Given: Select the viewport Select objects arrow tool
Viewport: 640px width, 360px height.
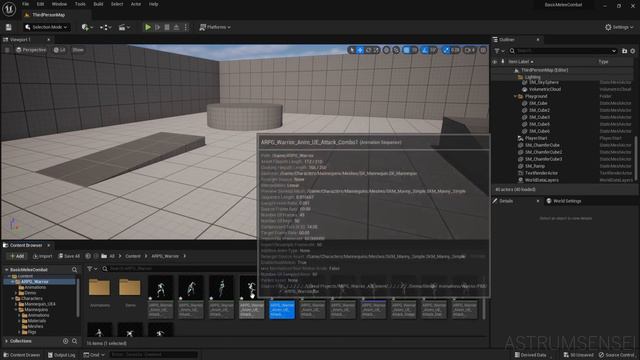Looking at the screenshot, I should pos(351,50).
